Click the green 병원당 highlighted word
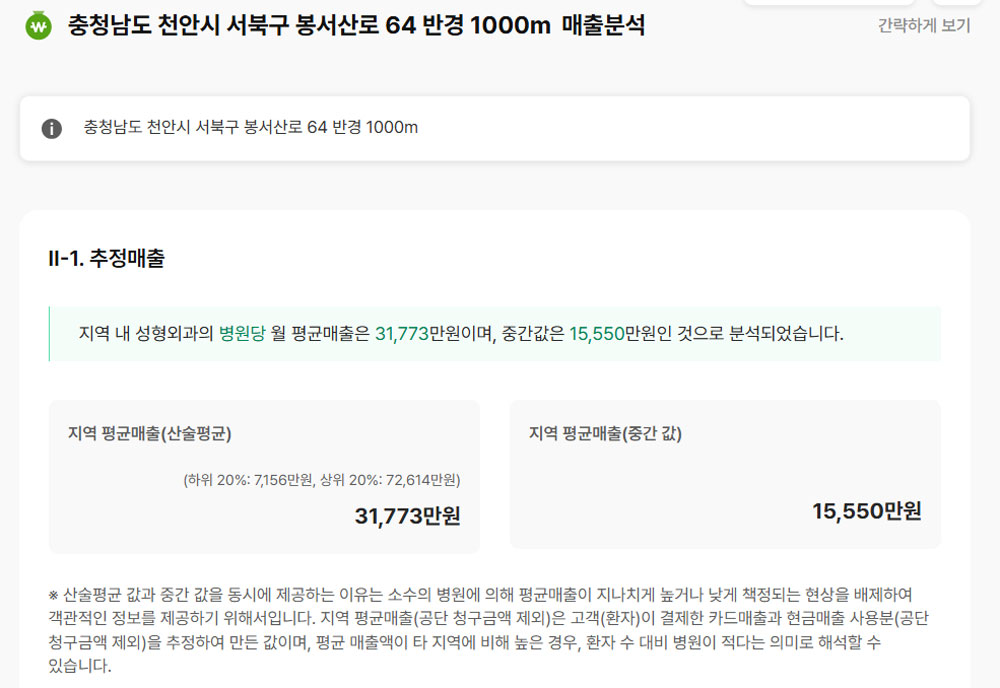Viewport: 1000px width, 688px height. point(242,333)
